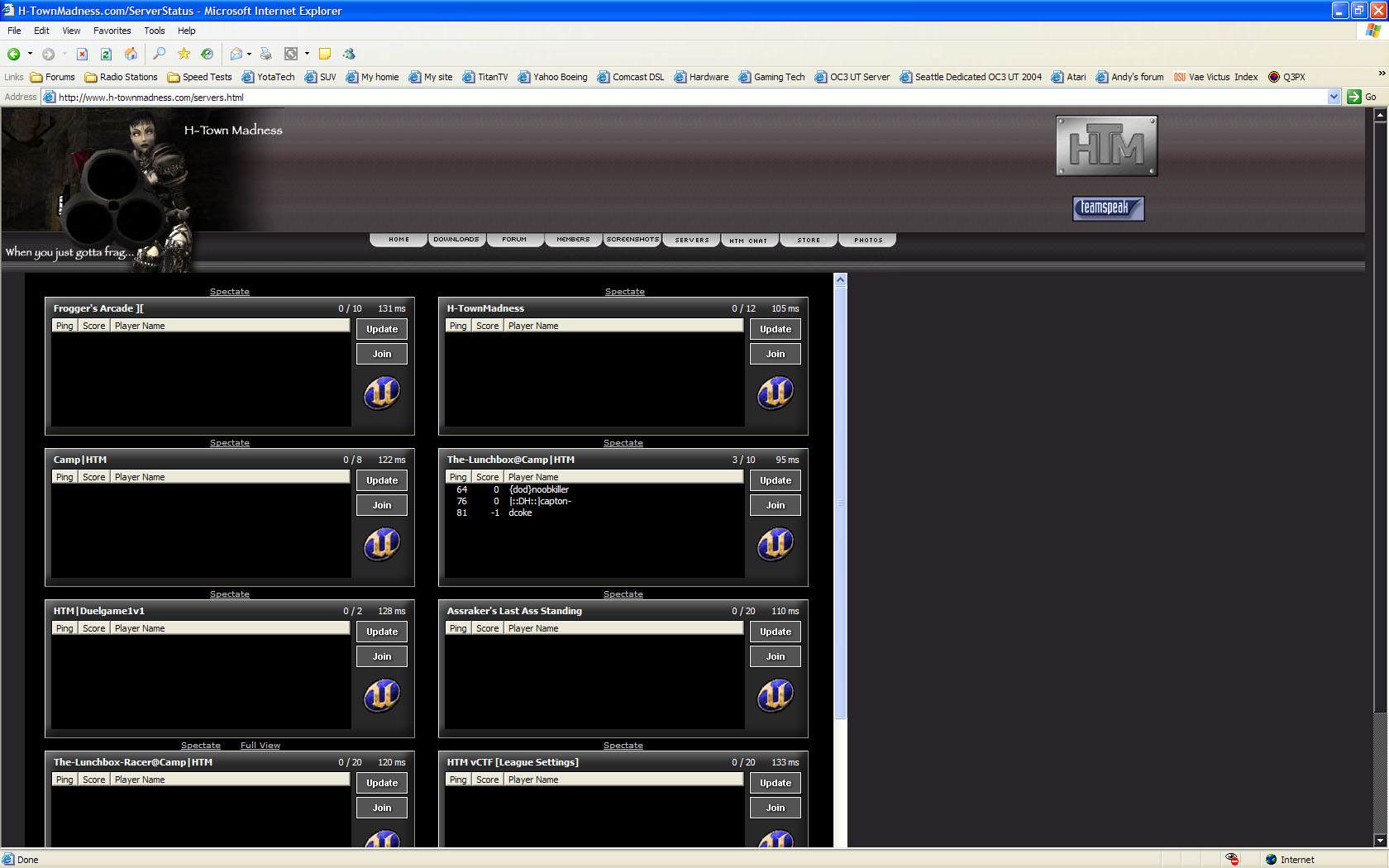Update Frogger's Arcade server info
This screenshot has width=1389, height=868.
tap(382, 329)
